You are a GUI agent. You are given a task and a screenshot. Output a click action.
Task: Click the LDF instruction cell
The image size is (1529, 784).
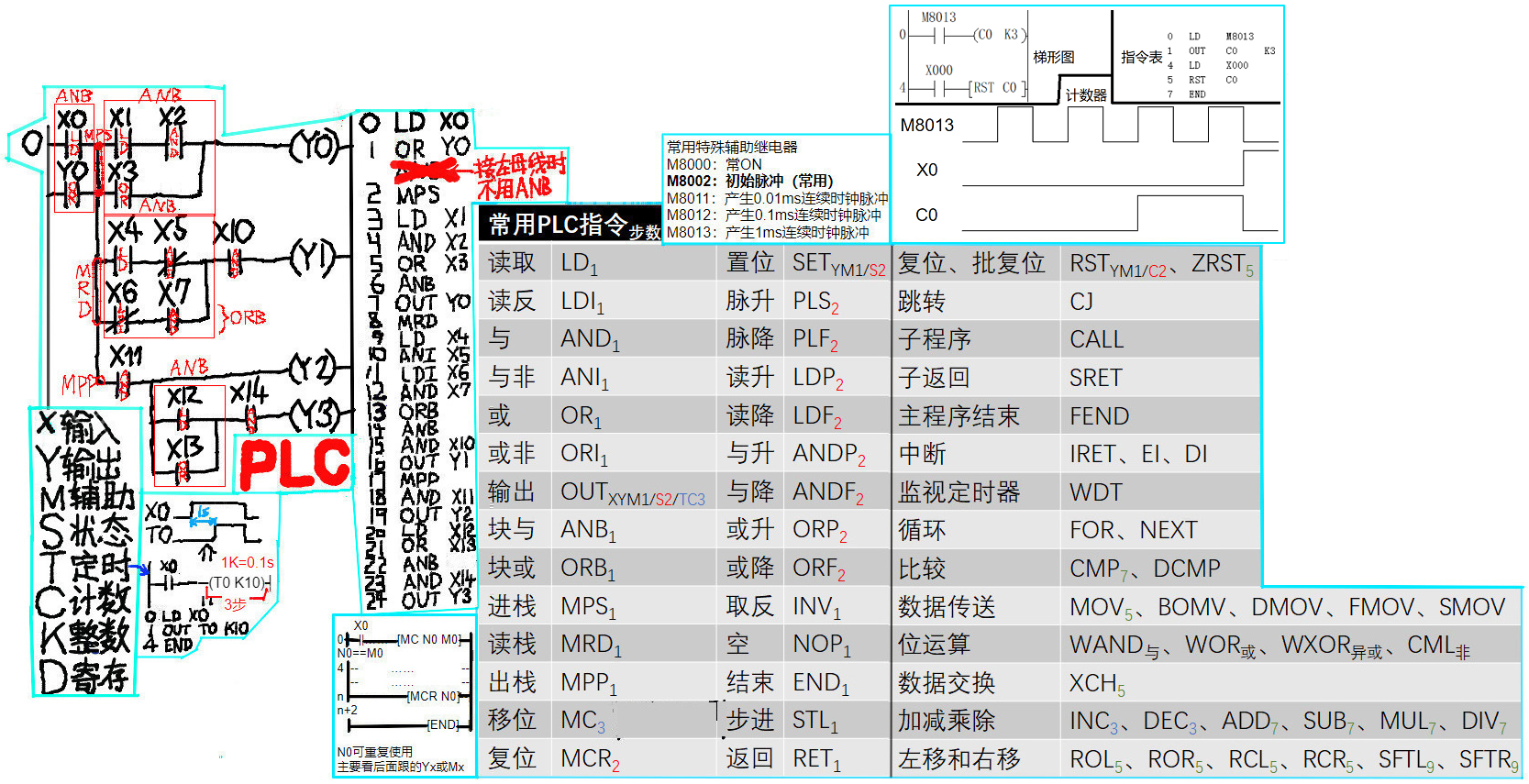(837, 416)
